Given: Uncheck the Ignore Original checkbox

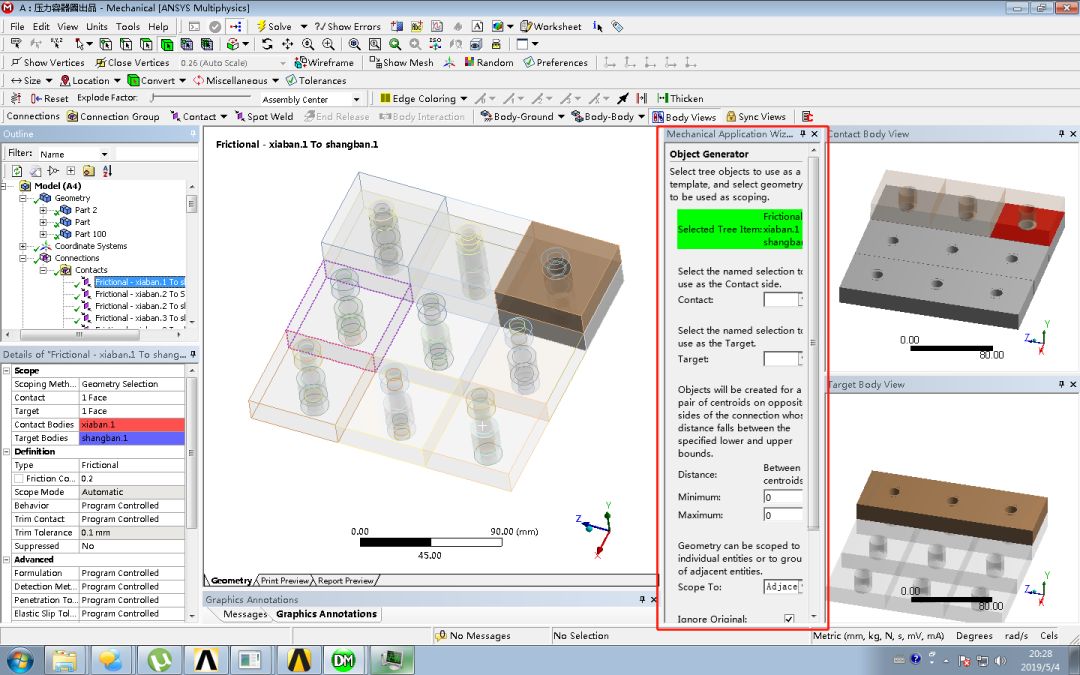Looking at the screenshot, I should click(x=788, y=618).
